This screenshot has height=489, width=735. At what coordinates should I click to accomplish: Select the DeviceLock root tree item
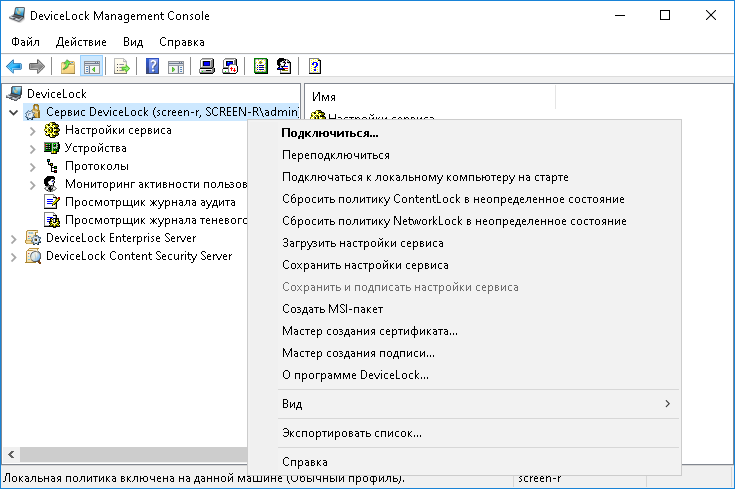57,94
